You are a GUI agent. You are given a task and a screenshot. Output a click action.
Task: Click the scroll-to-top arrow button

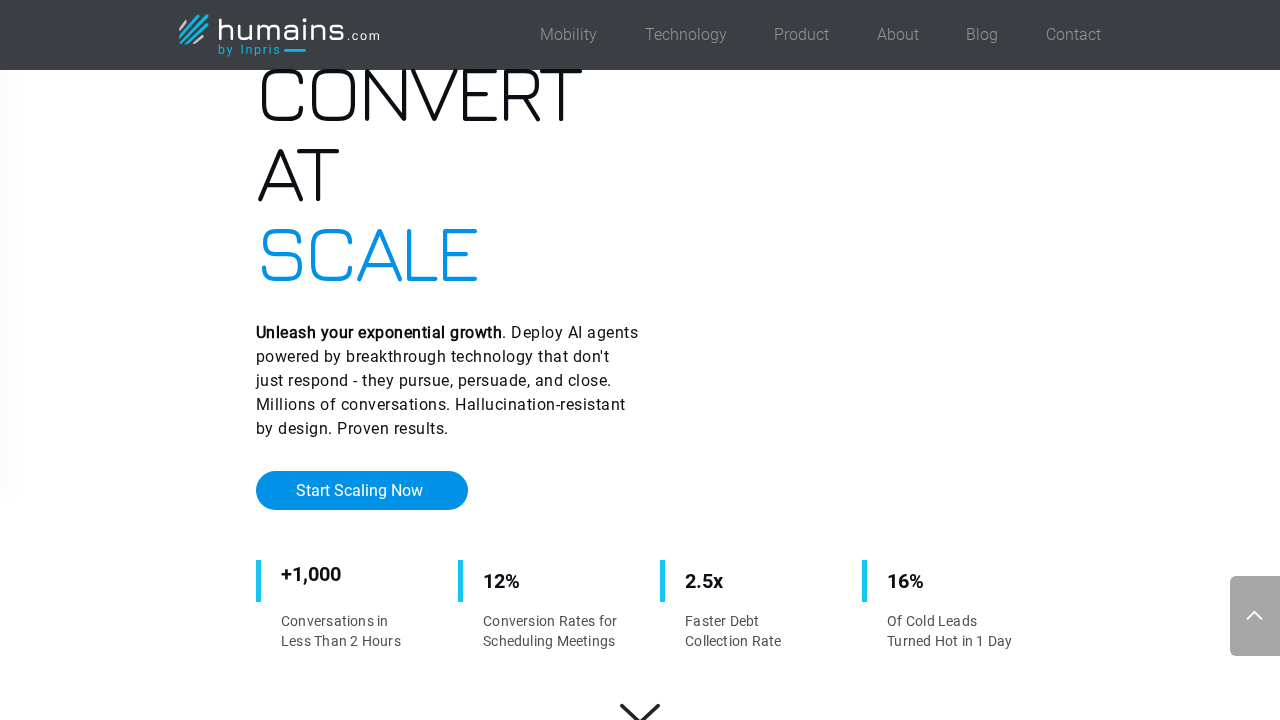tap(1254, 616)
